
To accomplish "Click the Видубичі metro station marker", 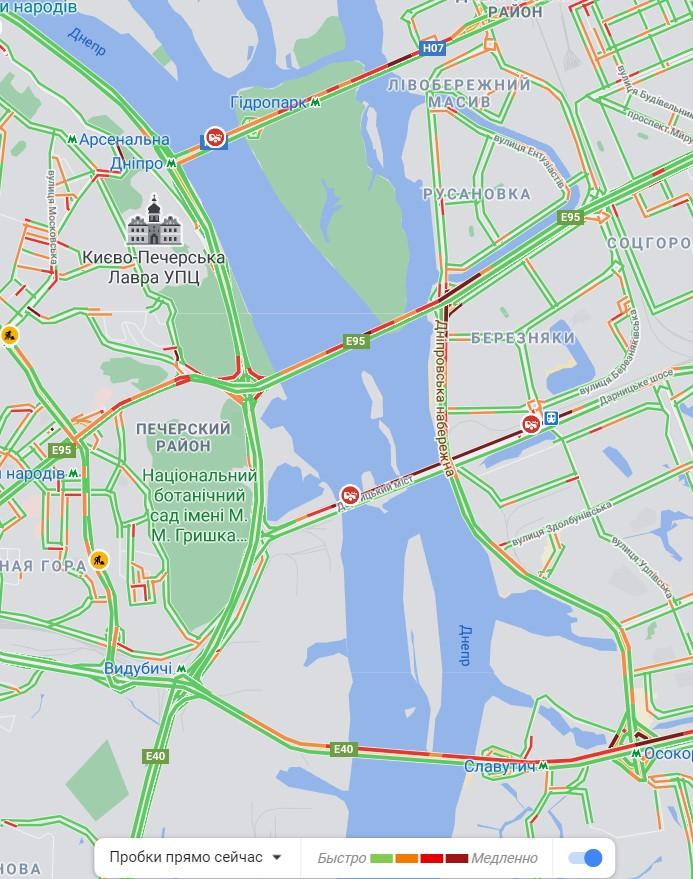I will tap(181, 668).
